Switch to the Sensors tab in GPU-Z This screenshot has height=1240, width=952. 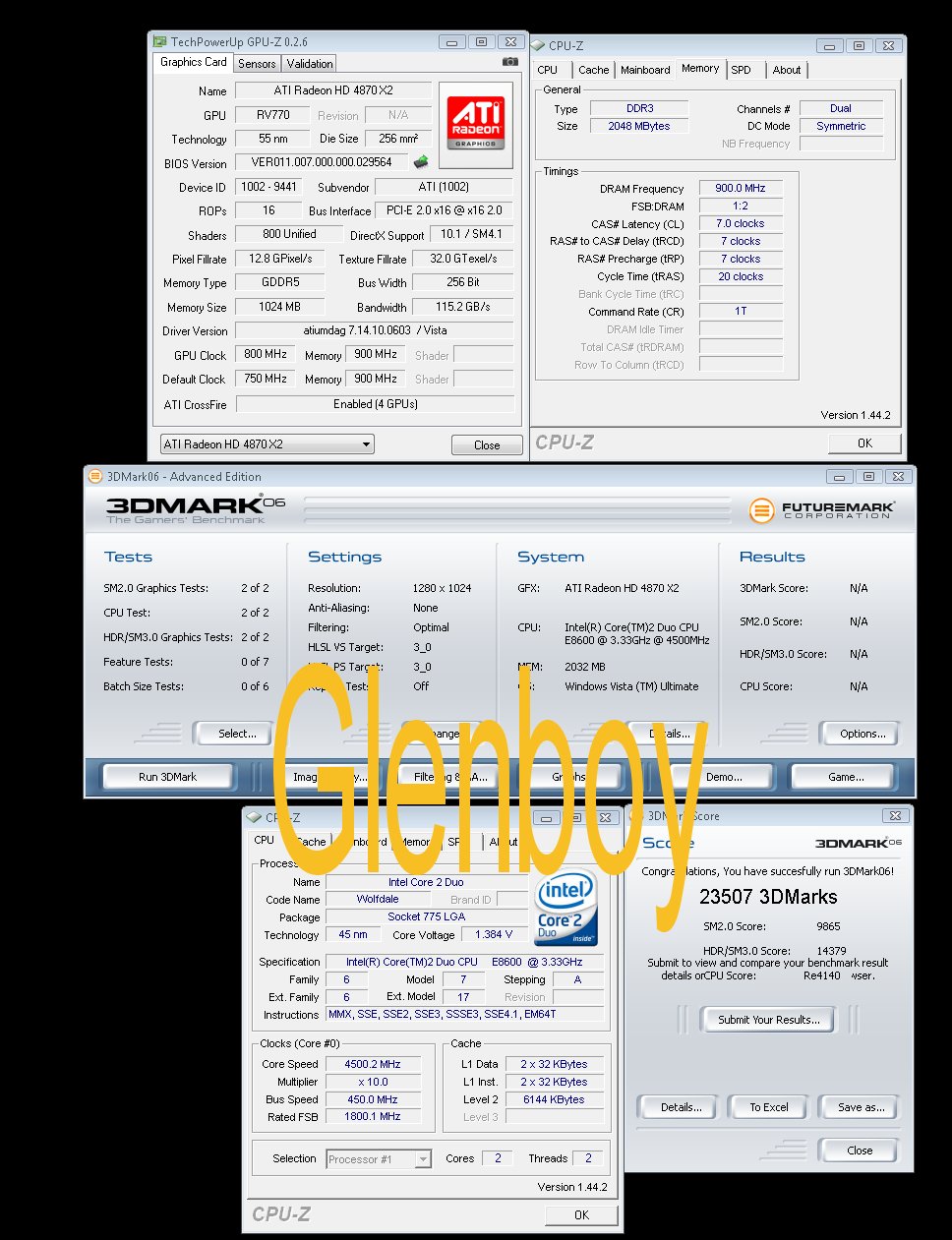coord(257,64)
